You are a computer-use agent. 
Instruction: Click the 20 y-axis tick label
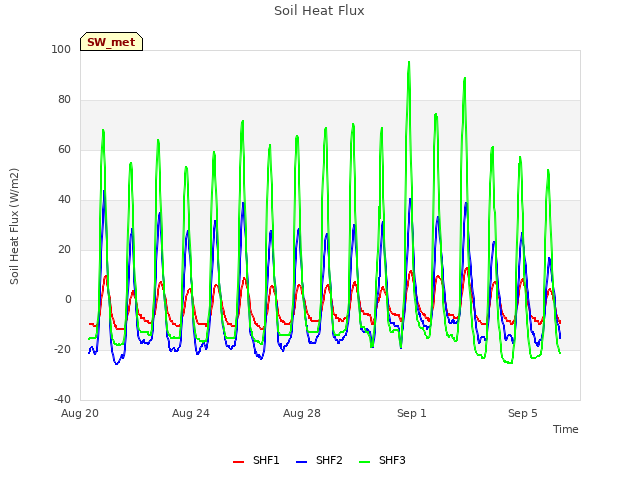click(x=64, y=249)
